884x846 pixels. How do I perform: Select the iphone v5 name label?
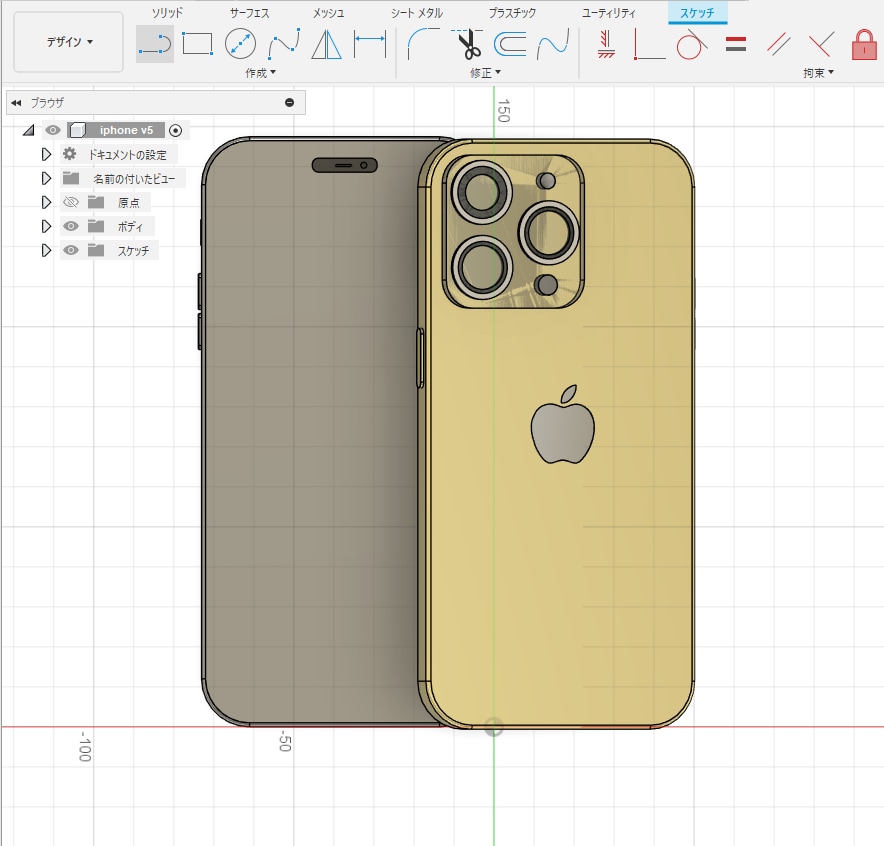pos(126,130)
